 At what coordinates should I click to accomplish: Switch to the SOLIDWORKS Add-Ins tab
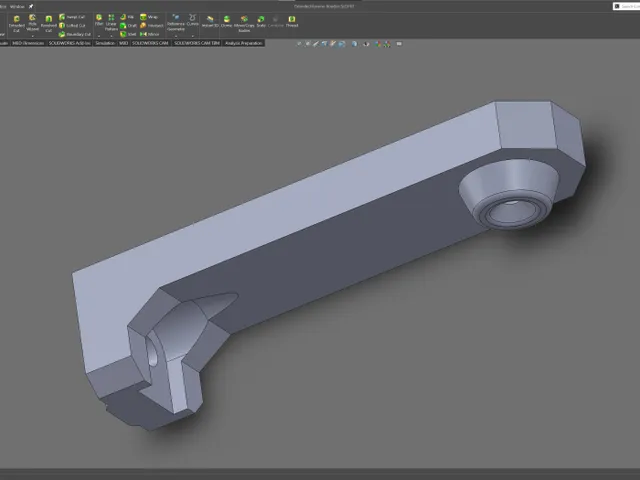coord(69,43)
